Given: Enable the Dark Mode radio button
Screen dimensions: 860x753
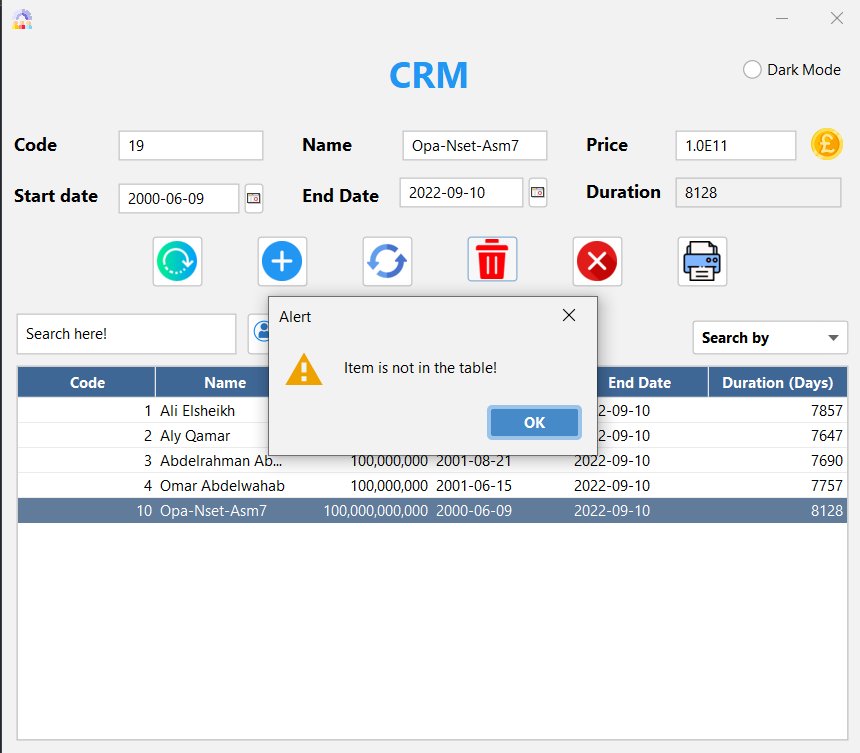Looking at the screenshot, I should pos(752,70).
